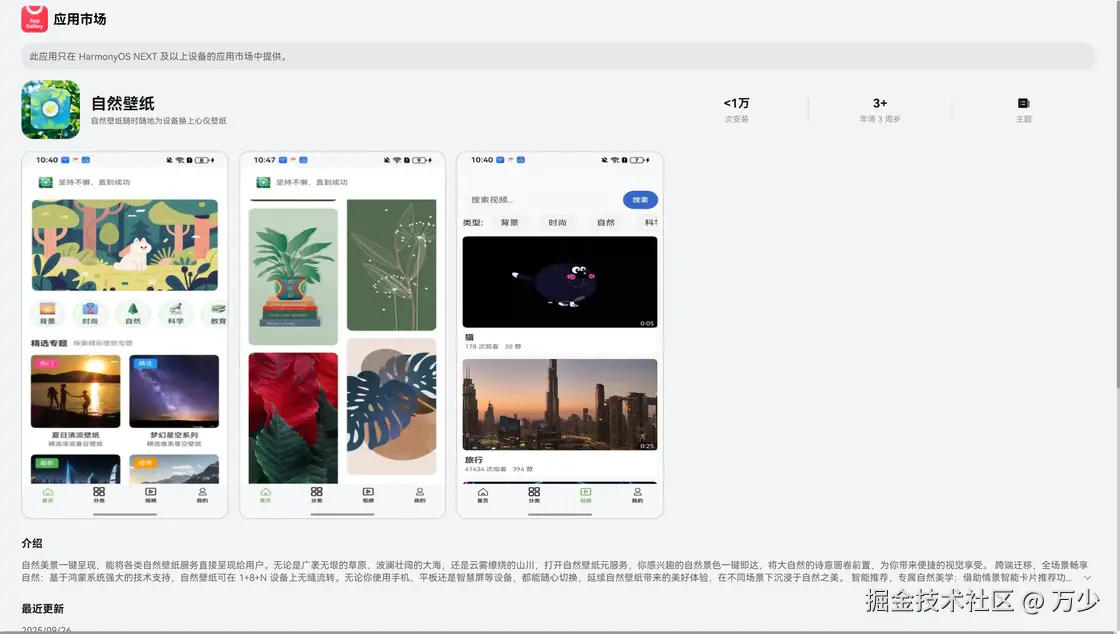Select the 时尚 type tab in video screenshot
This screenshot has height=634, width=1120.
(x=557, y=223)
